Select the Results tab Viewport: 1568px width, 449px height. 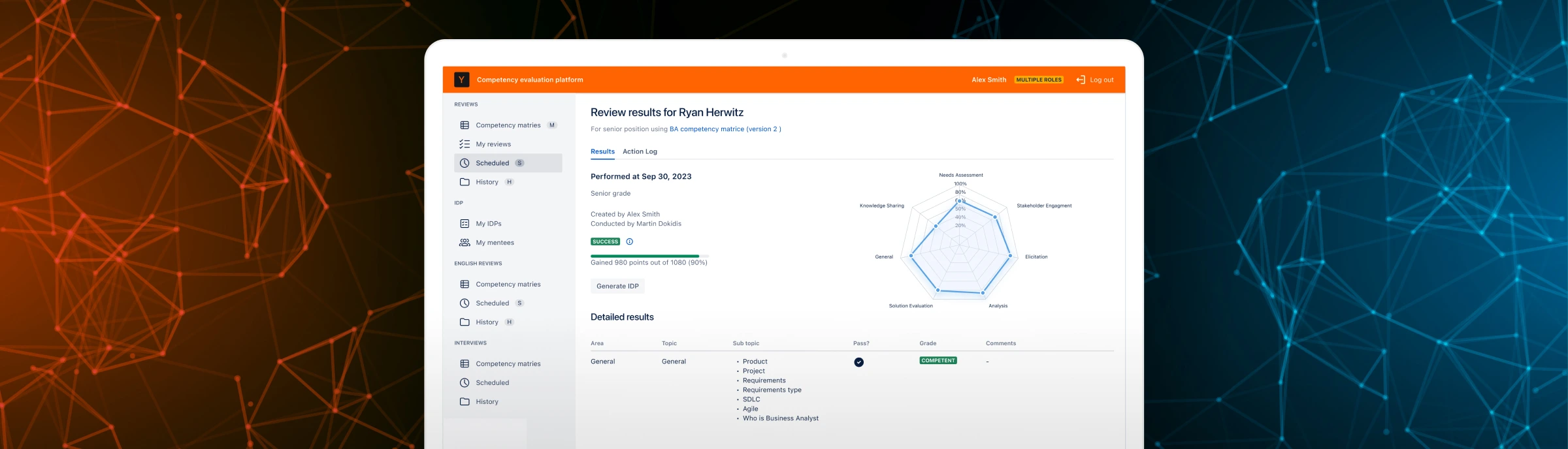(x=602, y=151)
